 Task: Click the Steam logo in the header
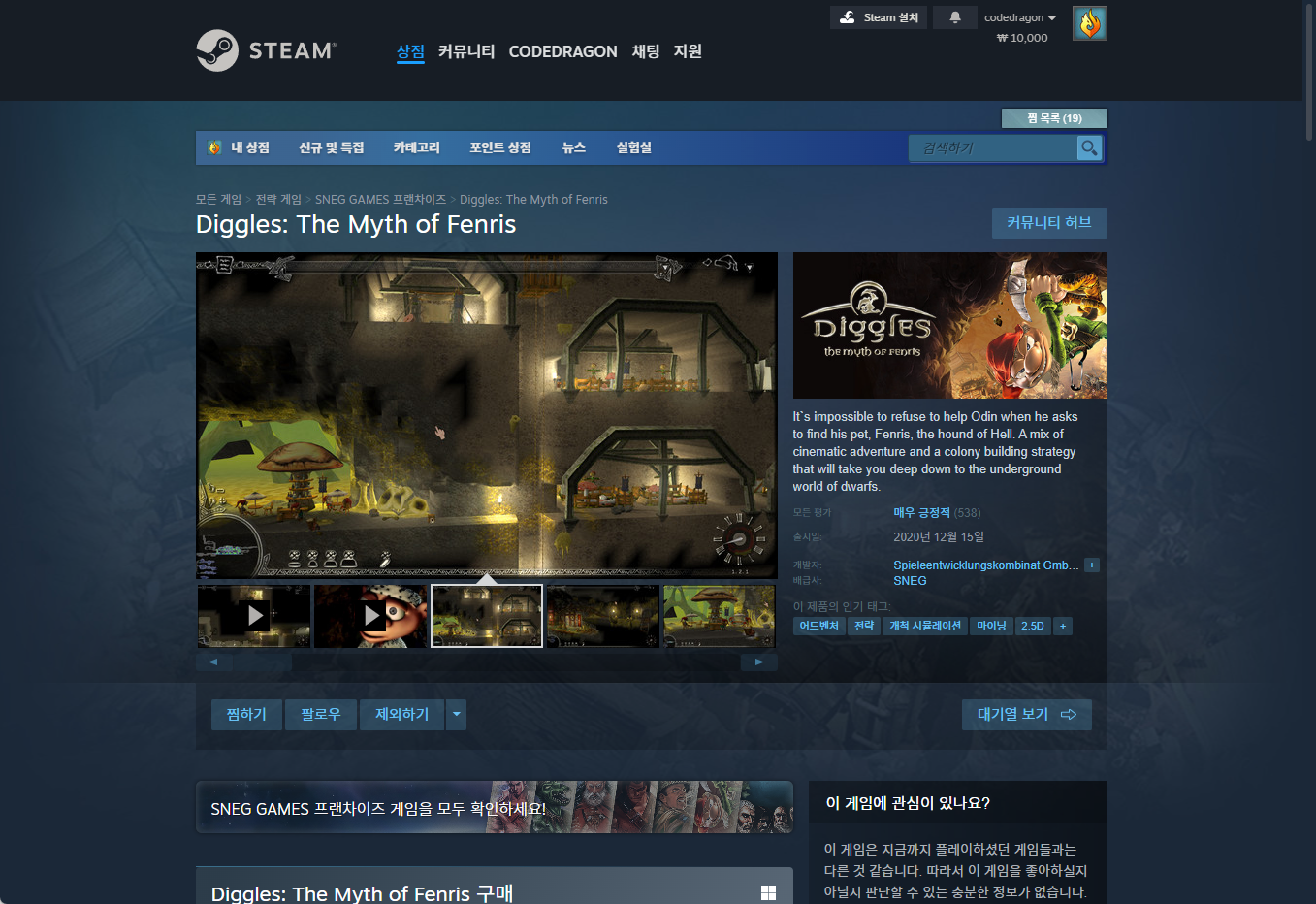click(x=267, y=50)
